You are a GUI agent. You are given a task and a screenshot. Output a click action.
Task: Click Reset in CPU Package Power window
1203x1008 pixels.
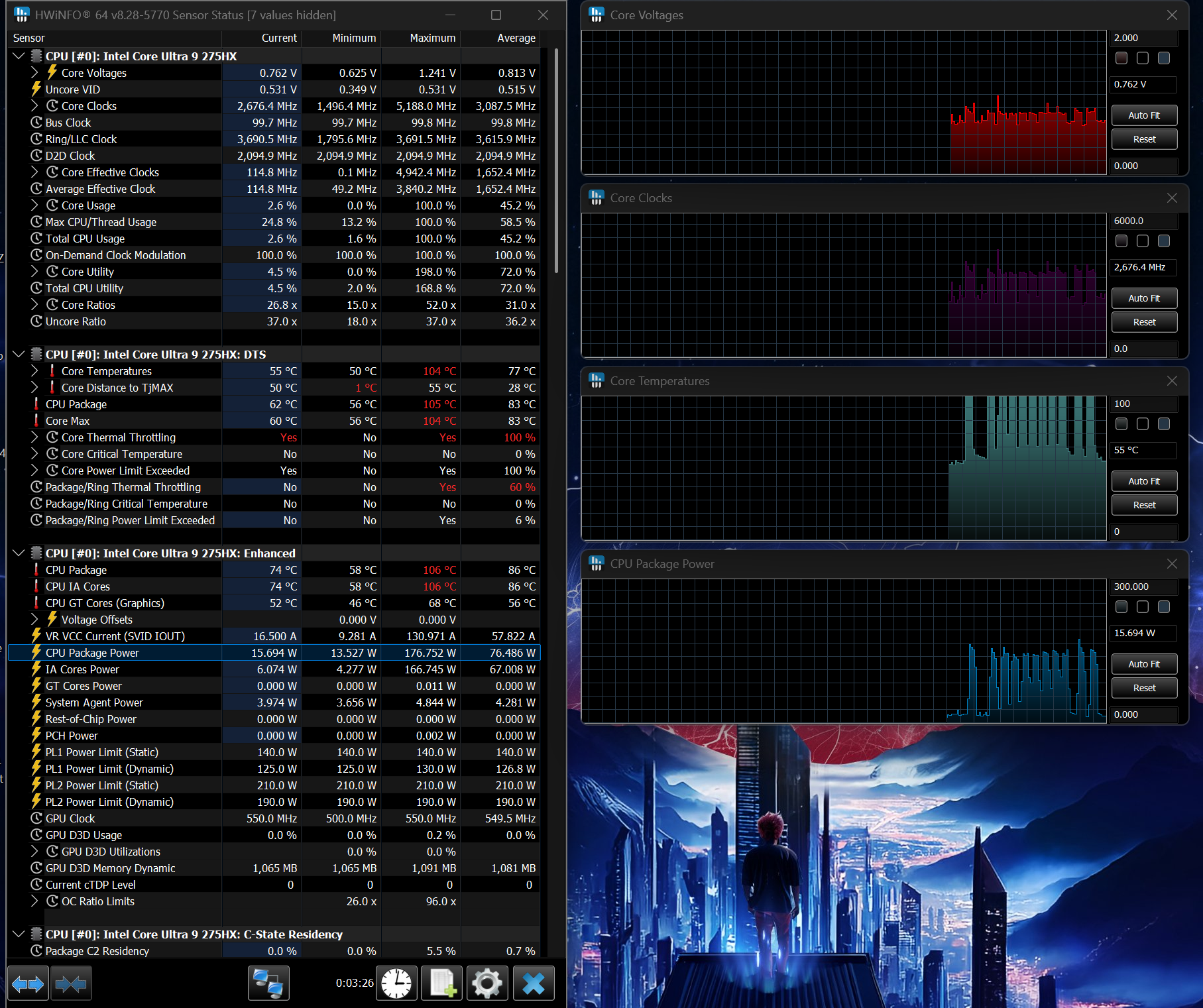pyautogui.click(x=1144, y=688)
